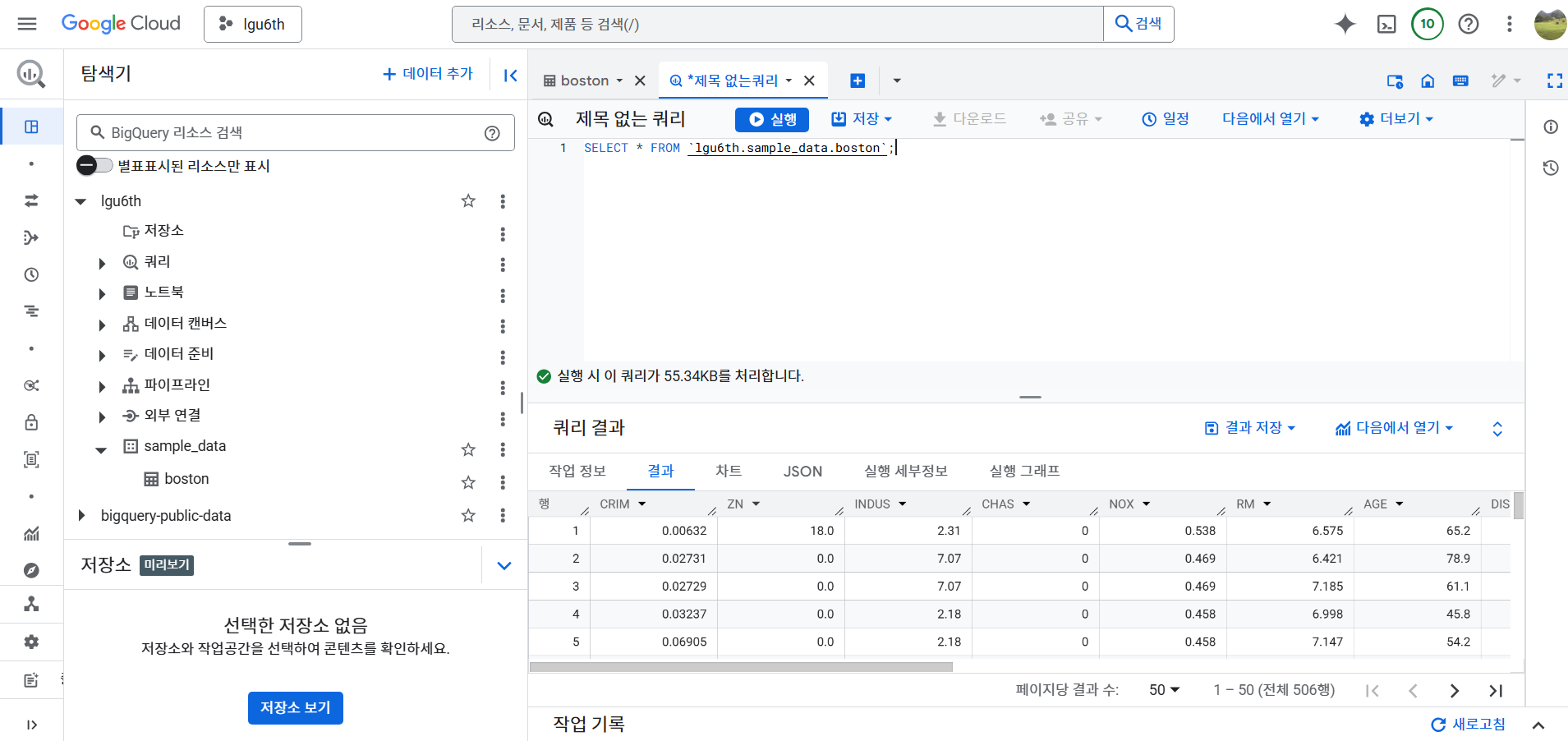Open the settings gear in left sidebar
Image resolution: width=1568 pixels, height=741 pixels.
(x=31, y=642)
